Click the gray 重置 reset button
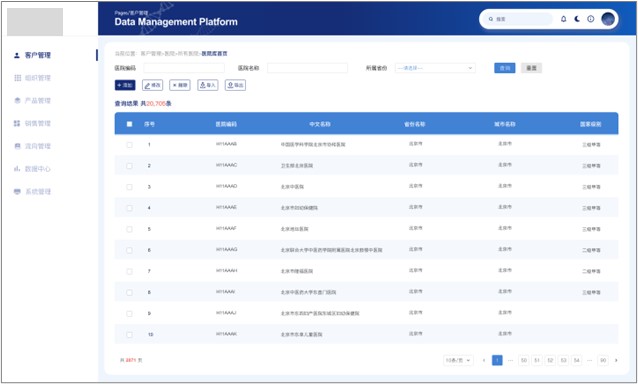The width and height of the screenshot is (638, 384). coord(531,68)
